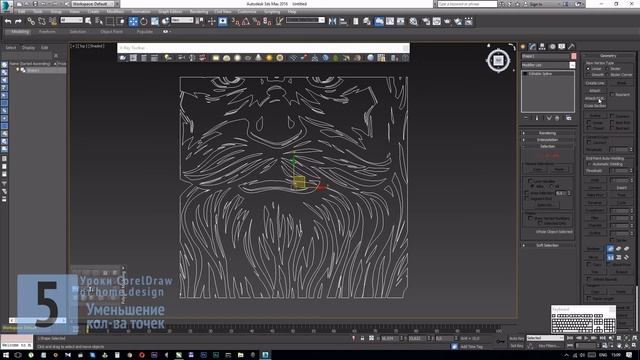Open Scene Explorer Display menu
Viewport: 640px width, 360px height.
(28, 48)
